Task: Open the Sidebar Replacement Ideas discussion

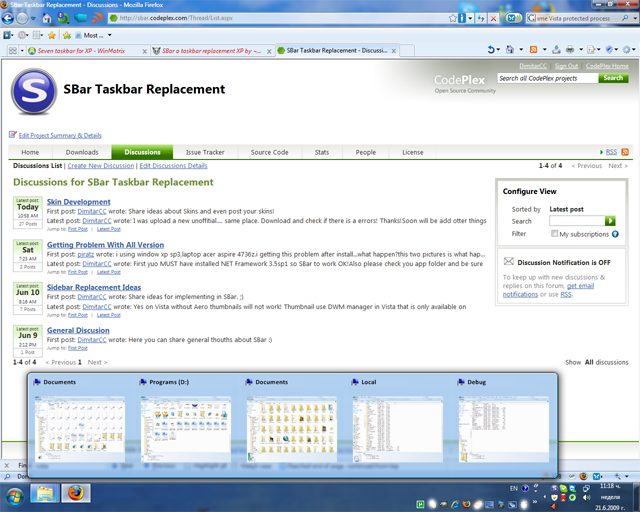Action: pos(94,287)
